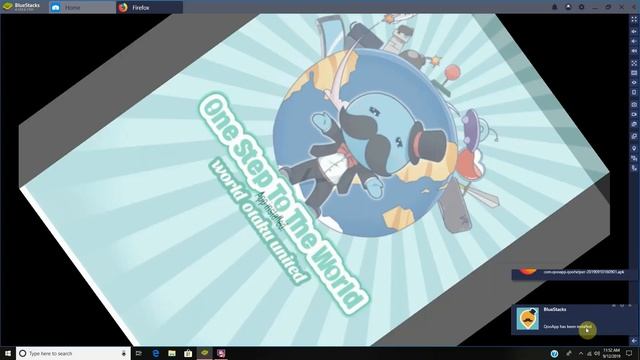The height and width of the screenshot is (360, 640).
Task: Click the volume icon in system tray
Action: 597,353
